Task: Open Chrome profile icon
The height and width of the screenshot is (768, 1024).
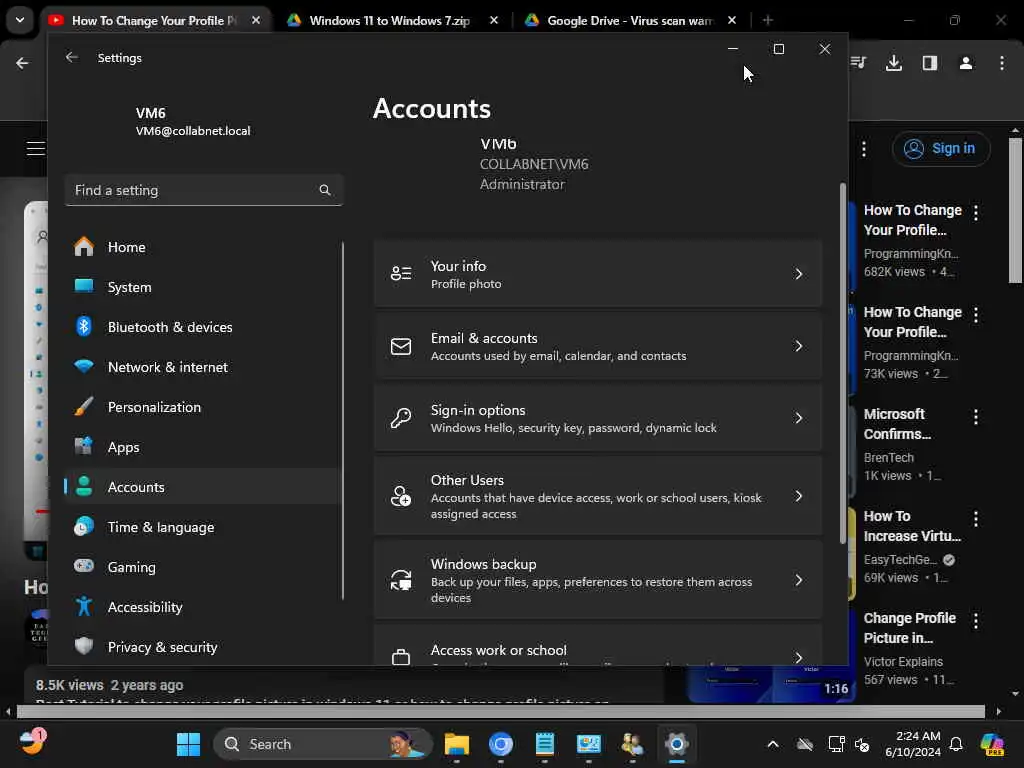Action: pyautogui.click(x=966, y=63)
